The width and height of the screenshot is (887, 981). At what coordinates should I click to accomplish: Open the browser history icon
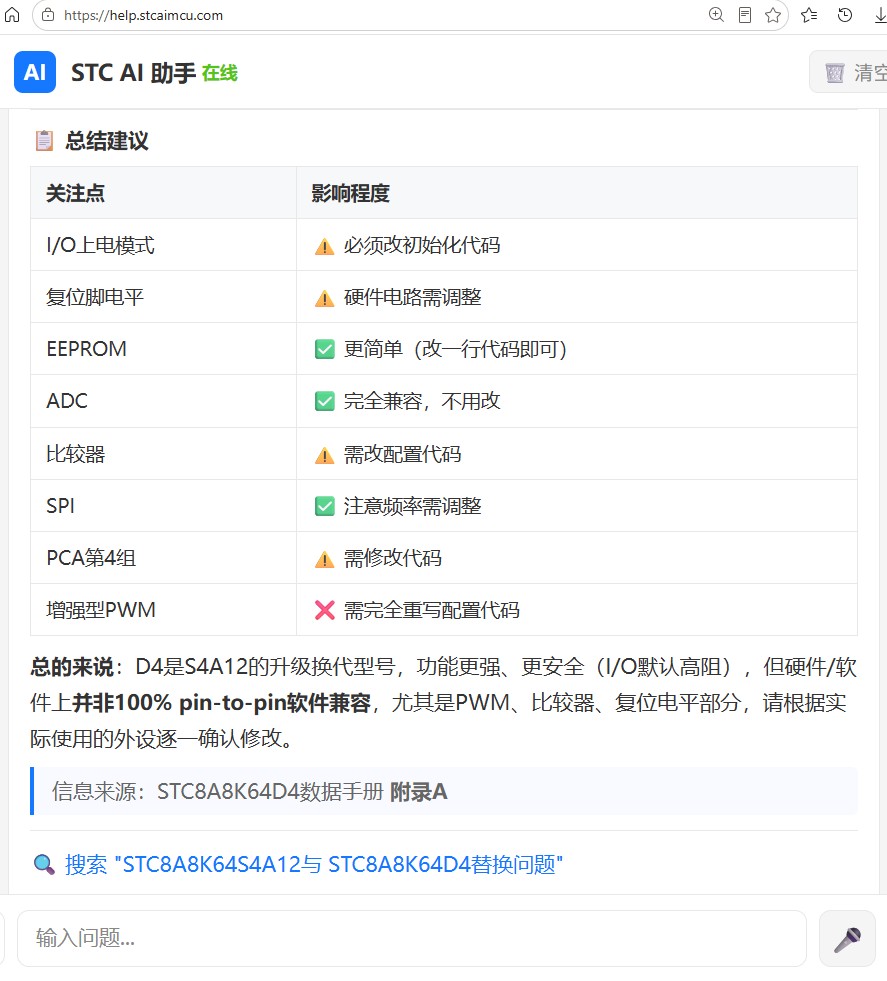(844, 15)
